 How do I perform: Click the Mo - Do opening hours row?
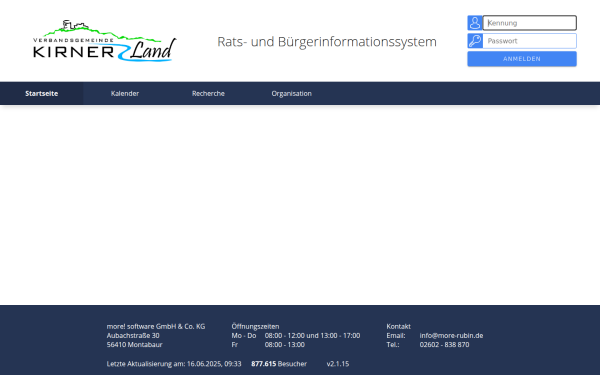coord(296,336)
